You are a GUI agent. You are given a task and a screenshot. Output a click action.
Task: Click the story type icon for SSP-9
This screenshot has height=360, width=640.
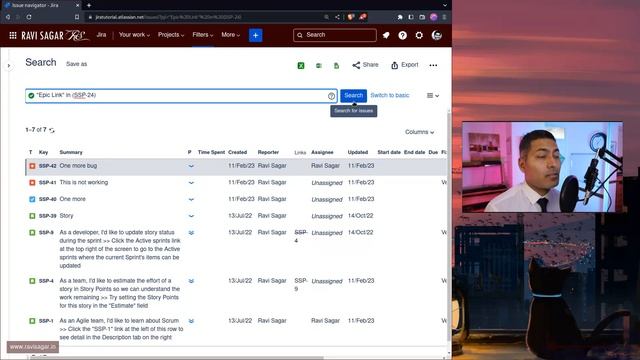[x=32, y=233]
